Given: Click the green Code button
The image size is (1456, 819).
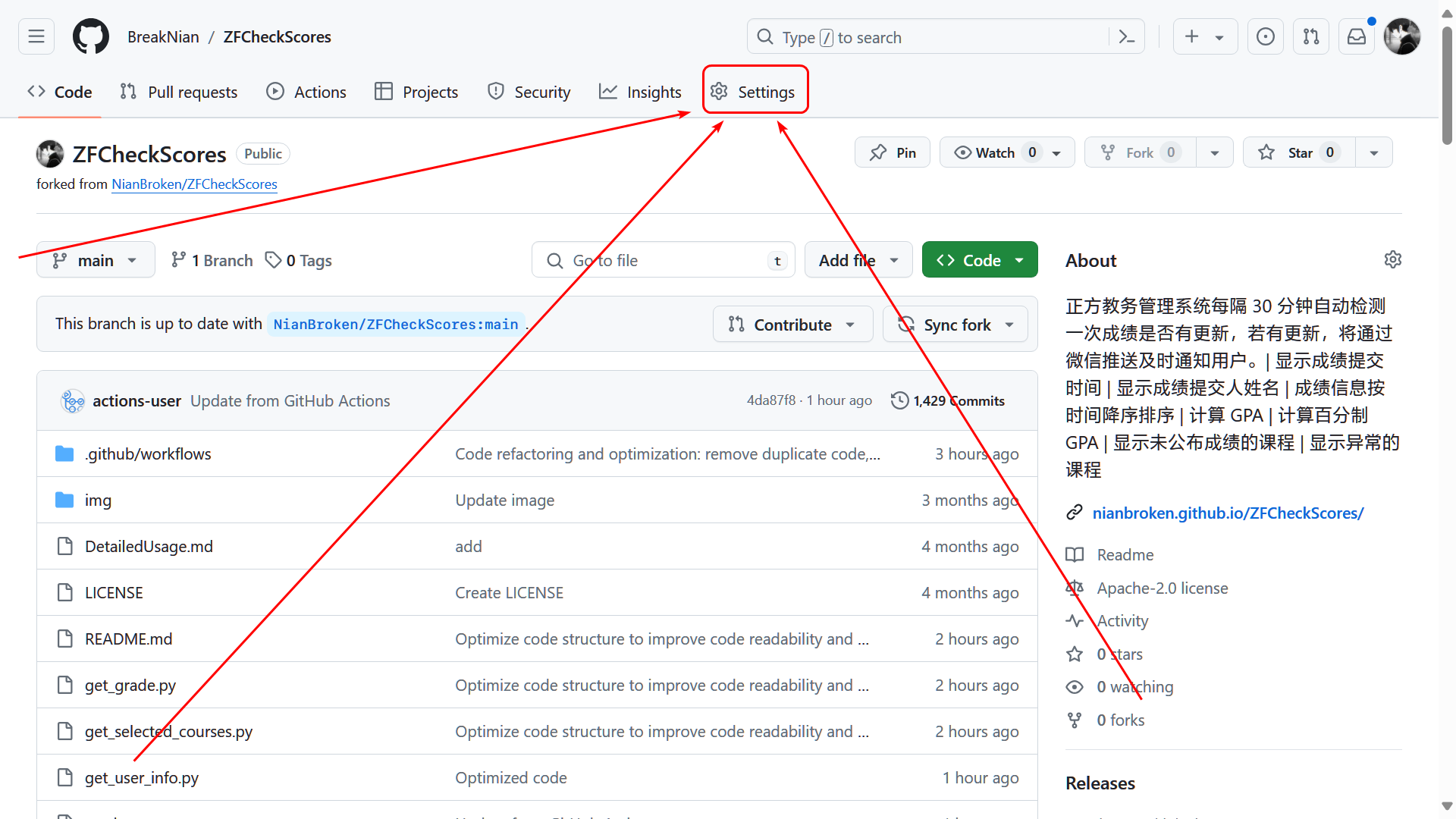Looking at the screenshot, I should pos(979,260).
